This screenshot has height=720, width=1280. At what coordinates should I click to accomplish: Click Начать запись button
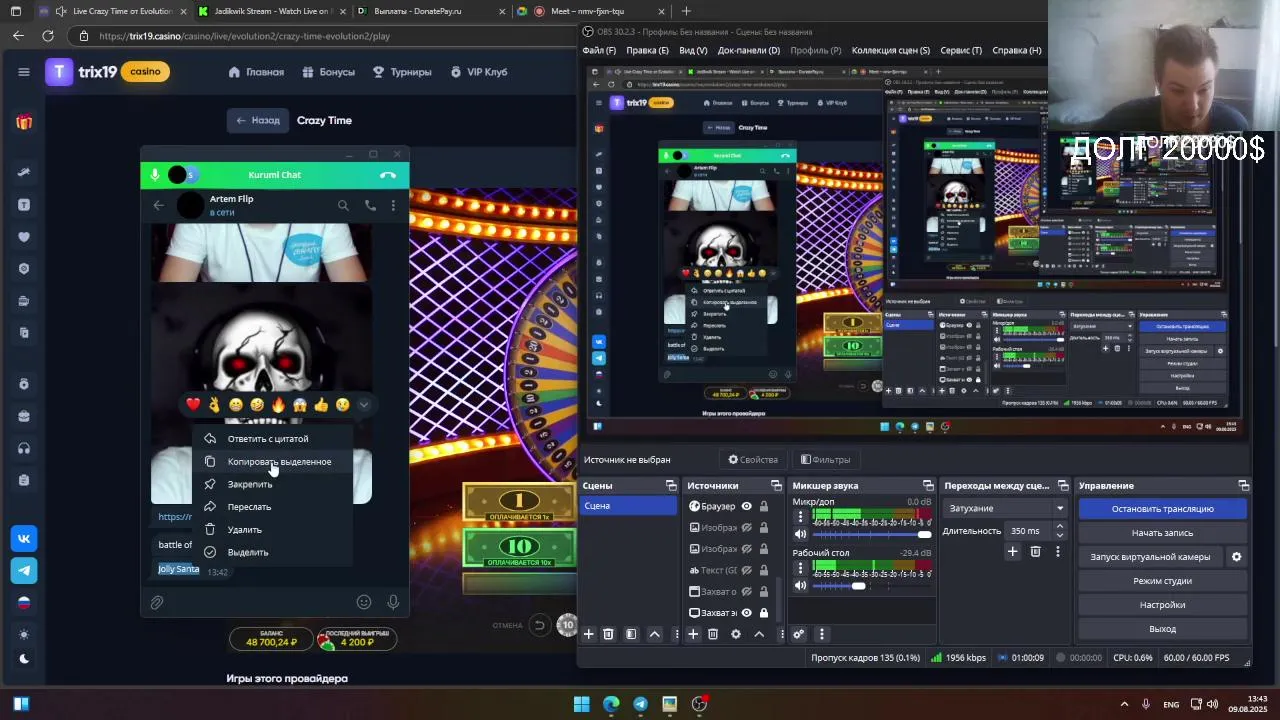(x=1162, y=533)
